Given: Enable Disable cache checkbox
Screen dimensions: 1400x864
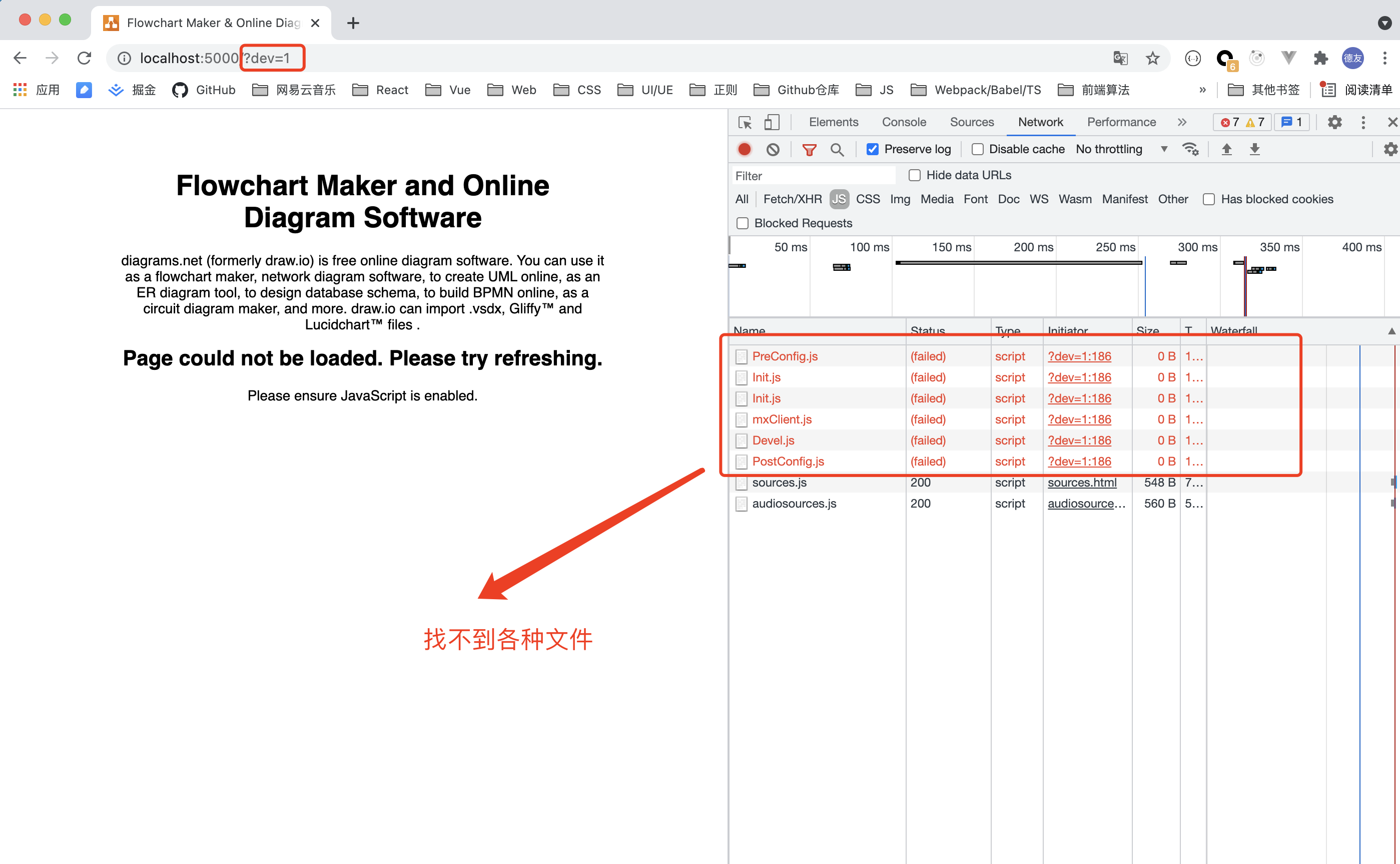Looking at the screenshot, I should click(x=977, y=149).
